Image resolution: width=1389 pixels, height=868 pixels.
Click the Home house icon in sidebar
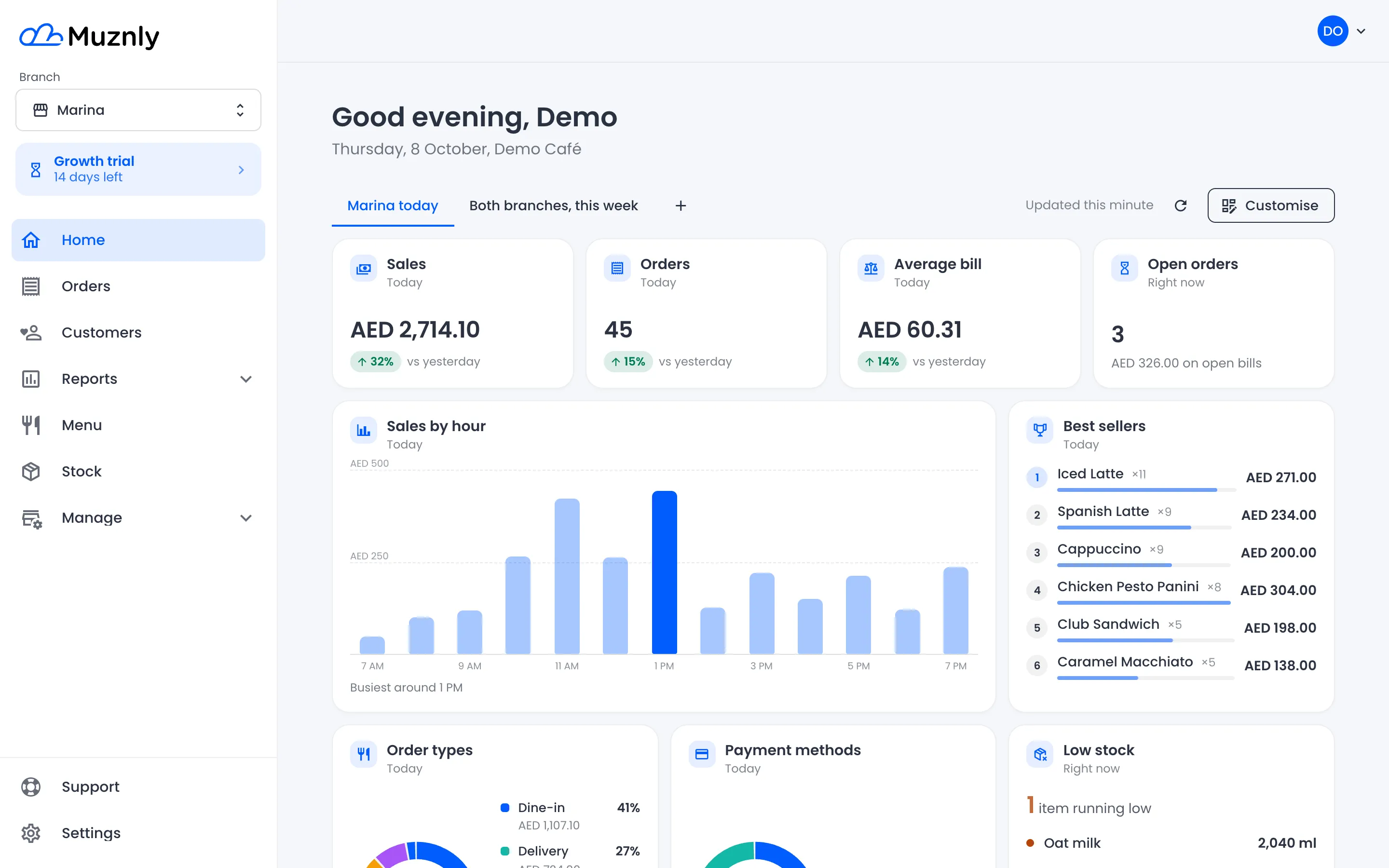click(x=31, y=240)
